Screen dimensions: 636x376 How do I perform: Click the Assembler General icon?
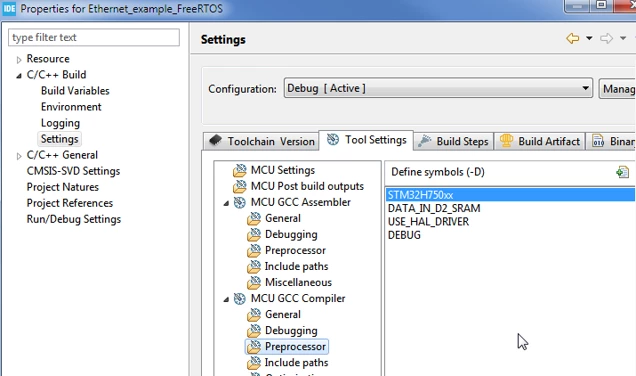tap(254, 218)
